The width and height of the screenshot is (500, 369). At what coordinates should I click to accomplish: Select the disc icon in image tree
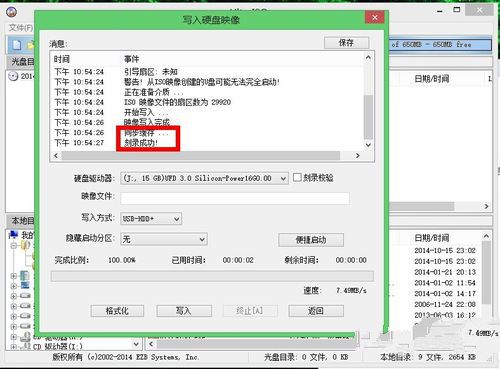(13, 76)
